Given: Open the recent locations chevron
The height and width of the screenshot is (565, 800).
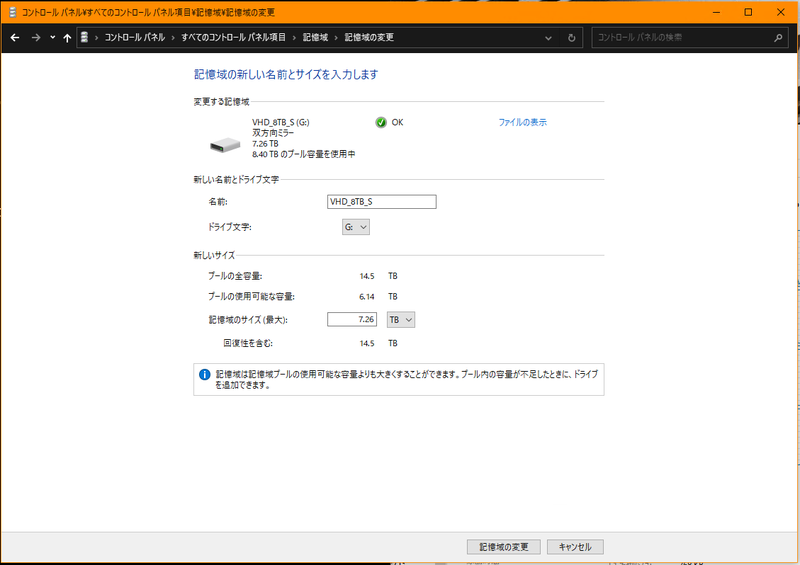Looking at the screenshot, I should coord(52,38).
